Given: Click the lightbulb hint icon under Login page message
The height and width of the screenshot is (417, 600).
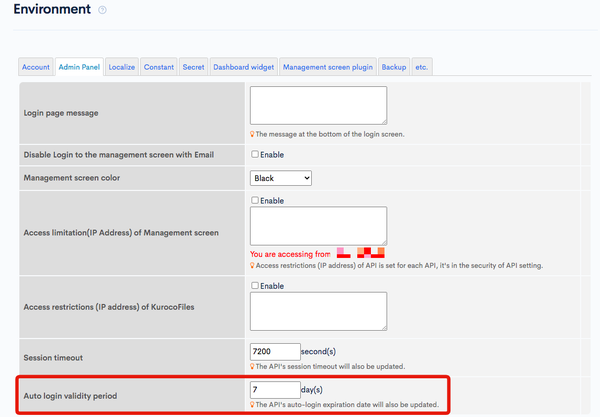Looking at the screenshot, I should (x=252, y=134).
